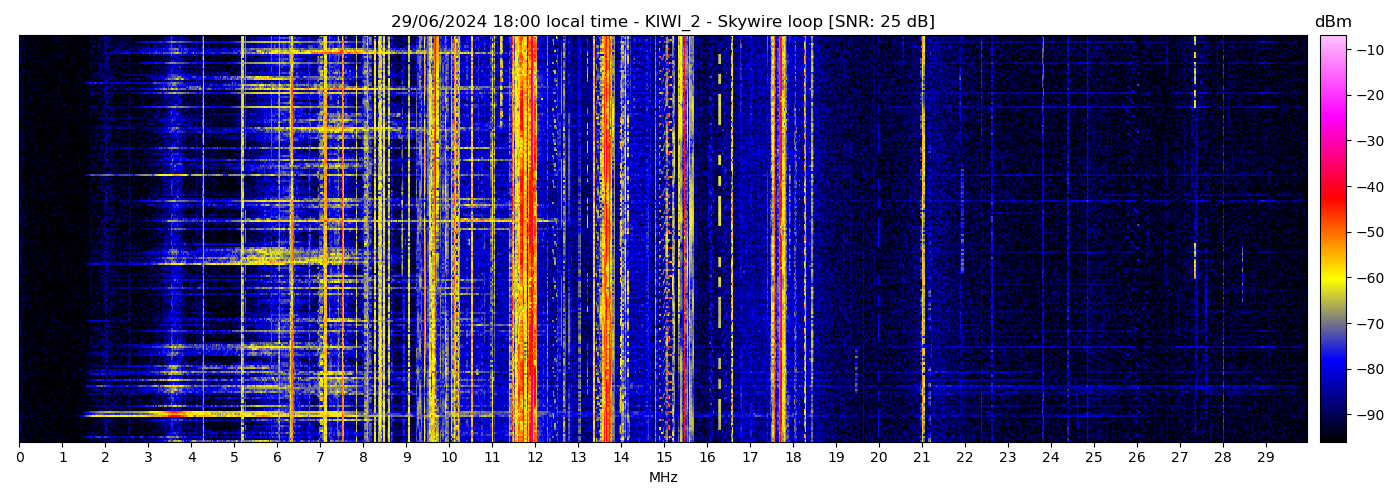Click the 'MHz' x-axis label
The image size is (1400, 500).
[x=663, y=478]
